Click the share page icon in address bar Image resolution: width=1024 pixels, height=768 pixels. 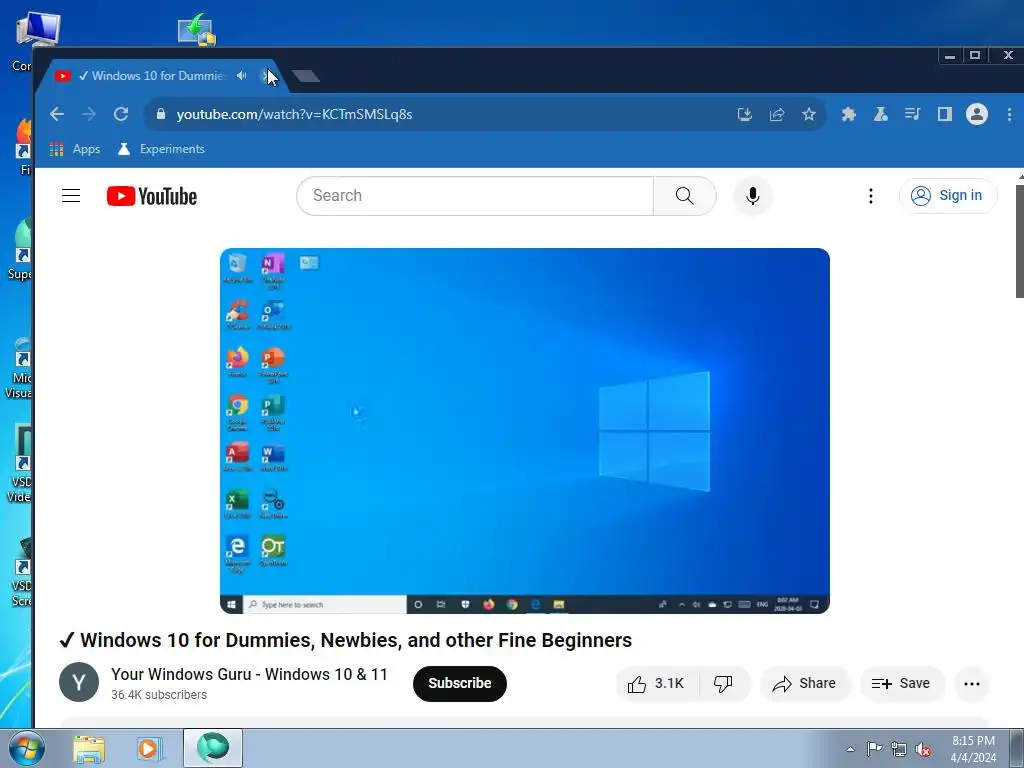pyautogui.click(x=776, y=114)
